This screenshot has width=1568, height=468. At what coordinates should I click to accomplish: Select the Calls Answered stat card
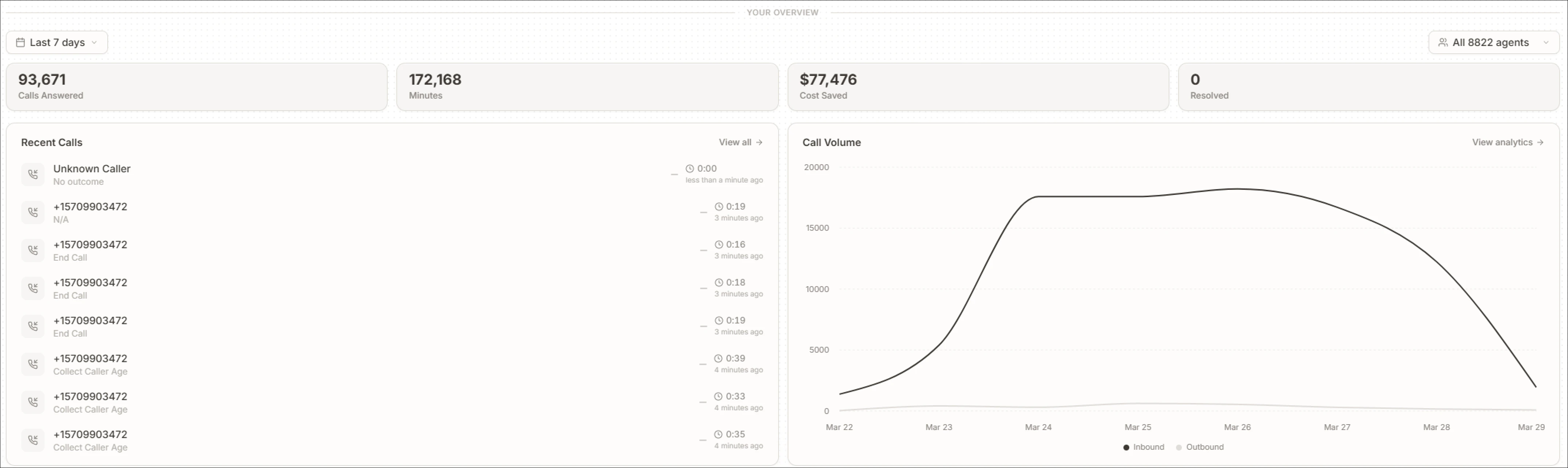[x=196, y=87]
